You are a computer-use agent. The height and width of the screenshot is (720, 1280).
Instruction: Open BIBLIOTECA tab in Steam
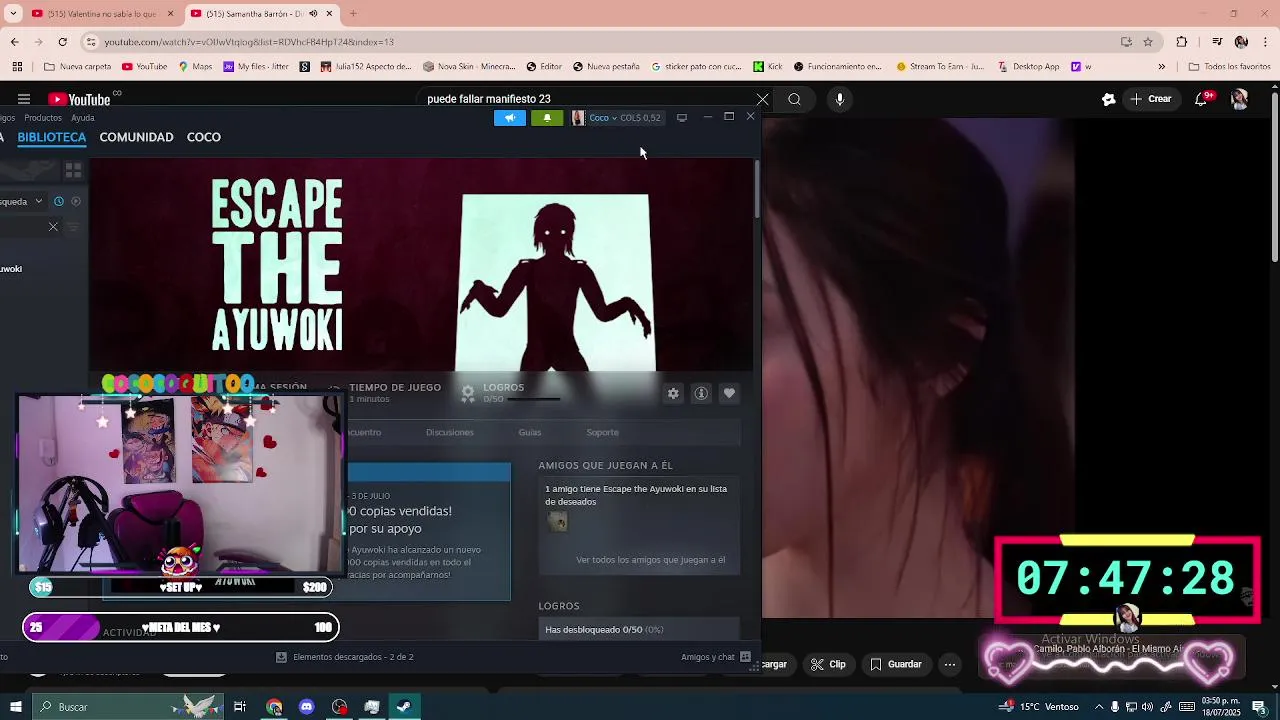(52, 137)
